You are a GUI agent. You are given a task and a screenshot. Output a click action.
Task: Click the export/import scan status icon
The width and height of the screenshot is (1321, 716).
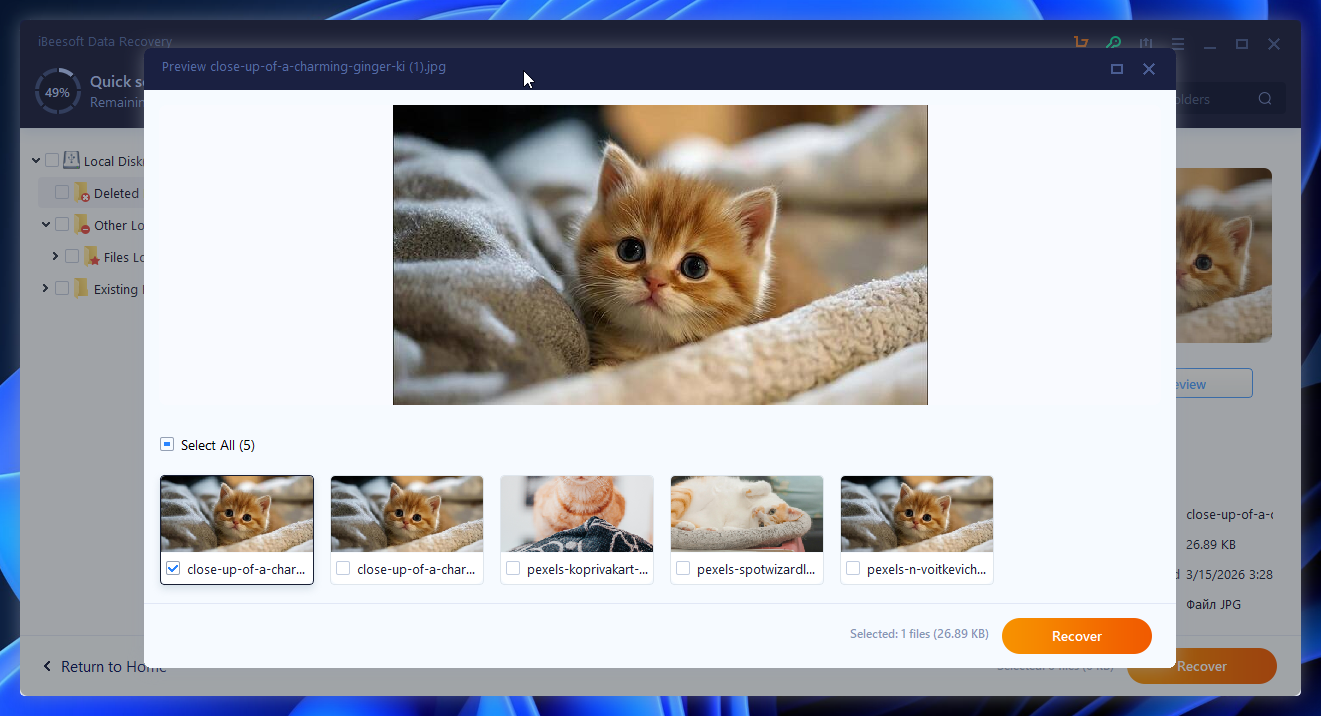click(x=1146, y=43)
